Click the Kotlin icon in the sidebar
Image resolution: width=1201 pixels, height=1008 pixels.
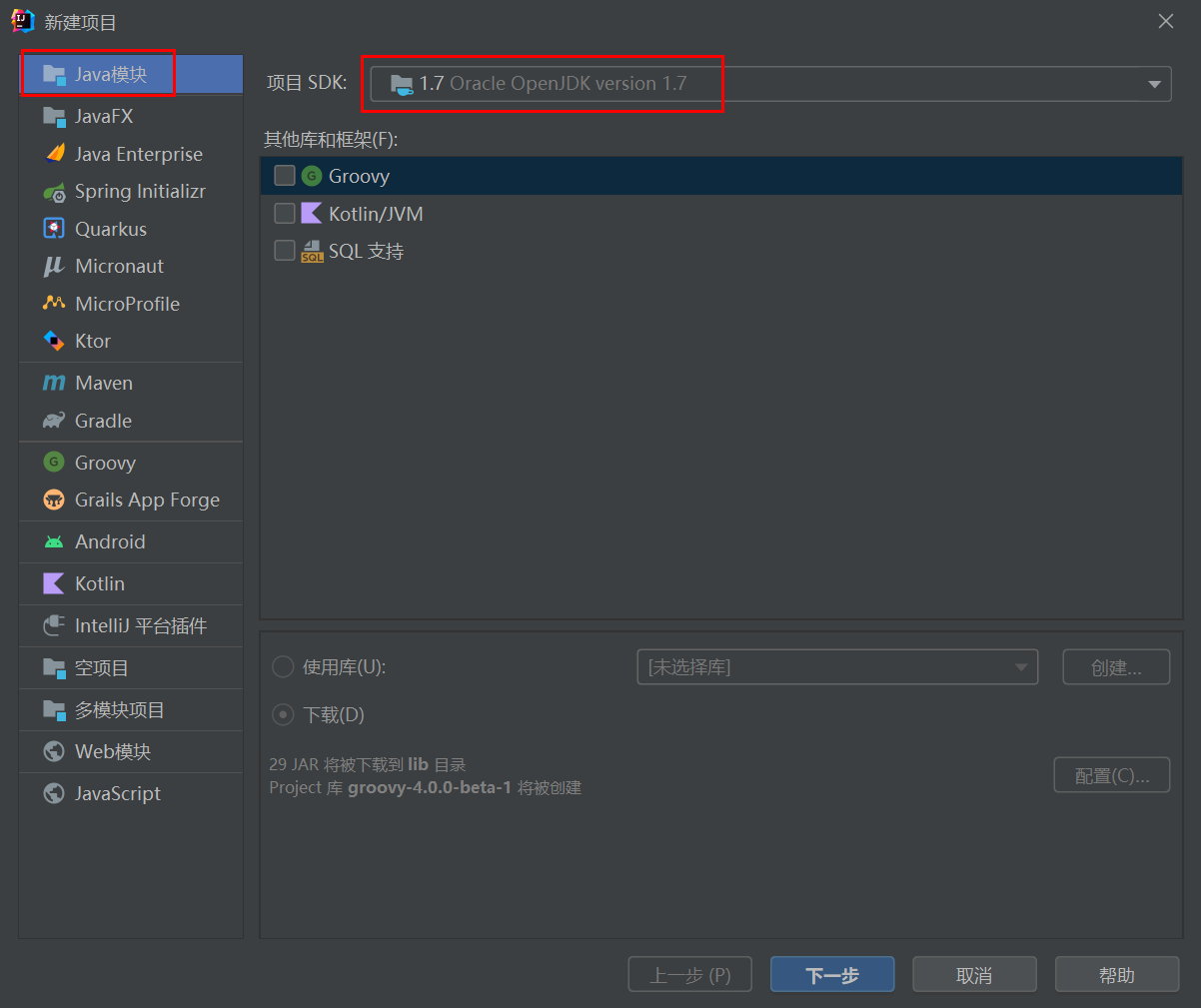pyautogui.click(x=54, y=583)
